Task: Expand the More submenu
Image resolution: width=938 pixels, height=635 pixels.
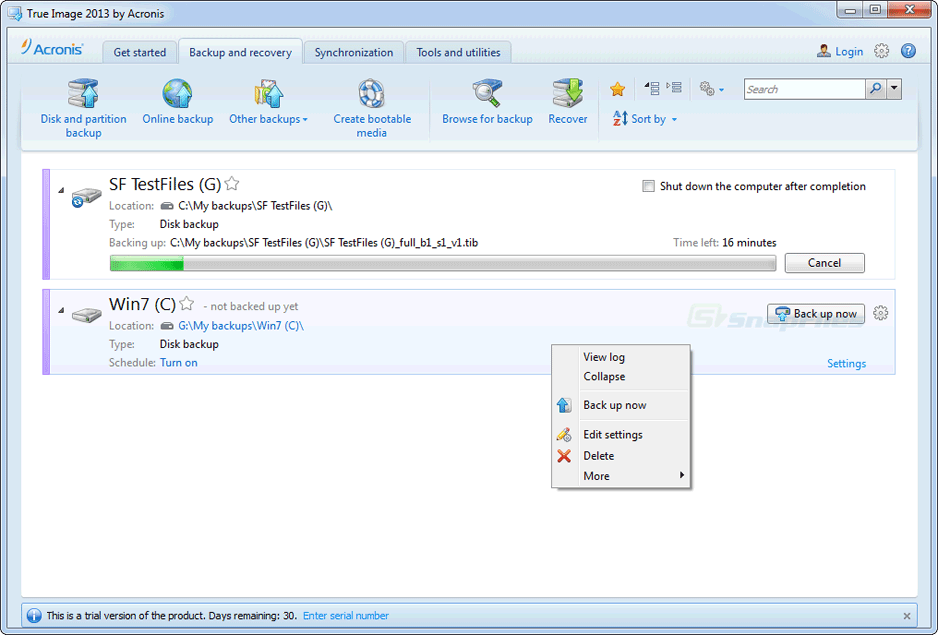Action: [621, 476]
